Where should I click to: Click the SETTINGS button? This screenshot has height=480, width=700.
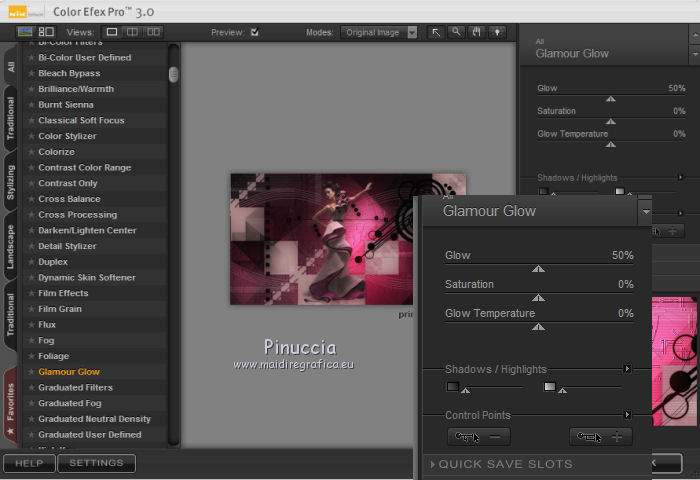[96, 463]
